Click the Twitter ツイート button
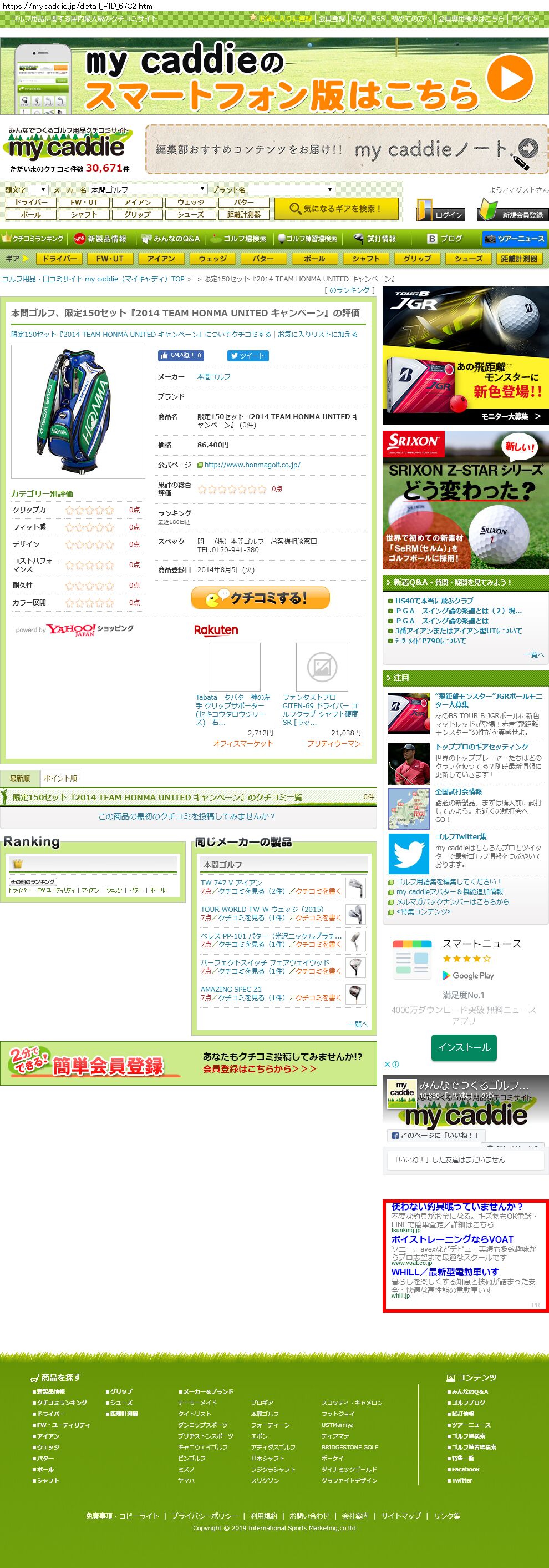 tap(247, 355)
